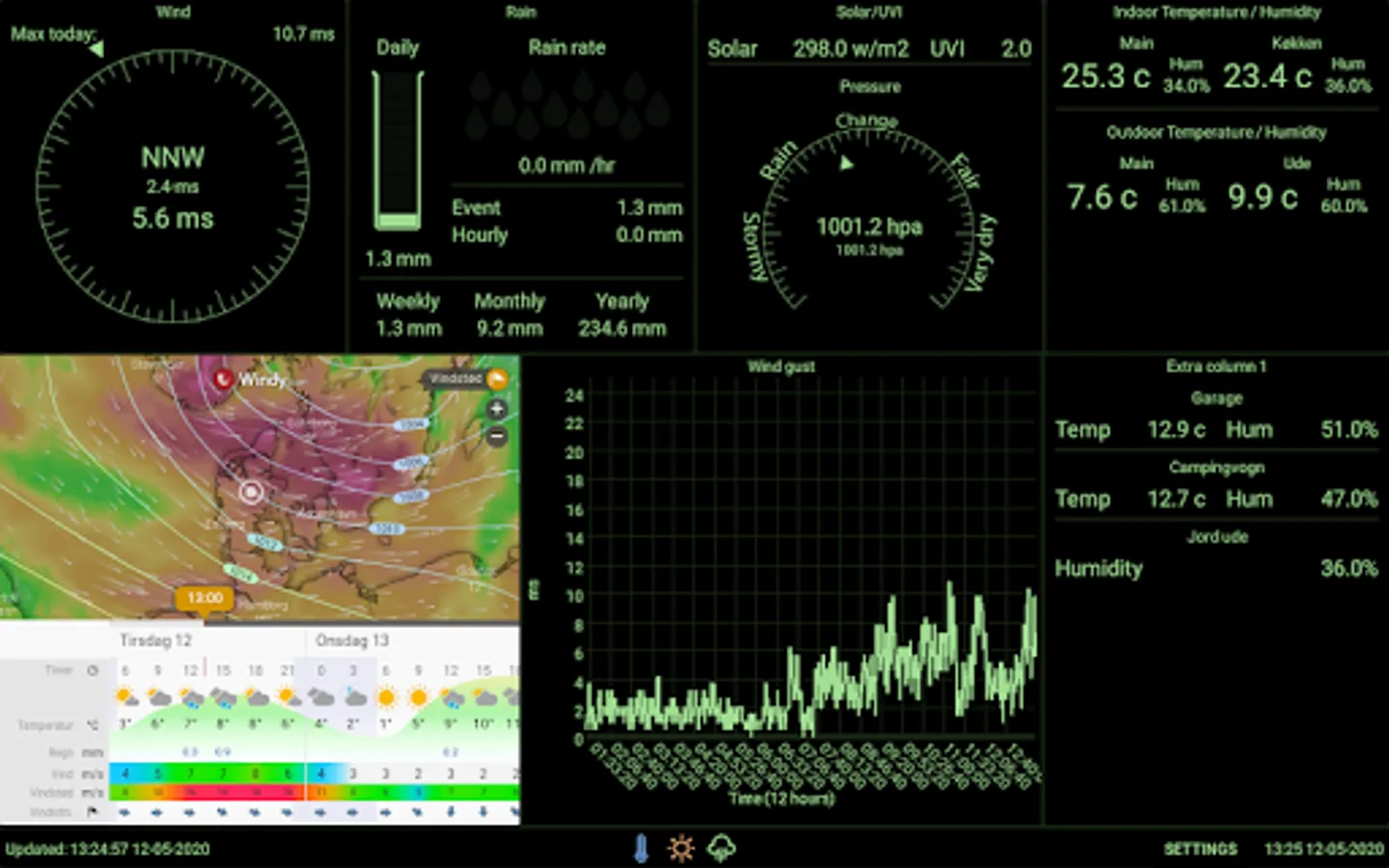The height and width of the screenshot is (868, 1389).
Task: Click the clock icon beside the Timer row
Action: click(93, 670)
